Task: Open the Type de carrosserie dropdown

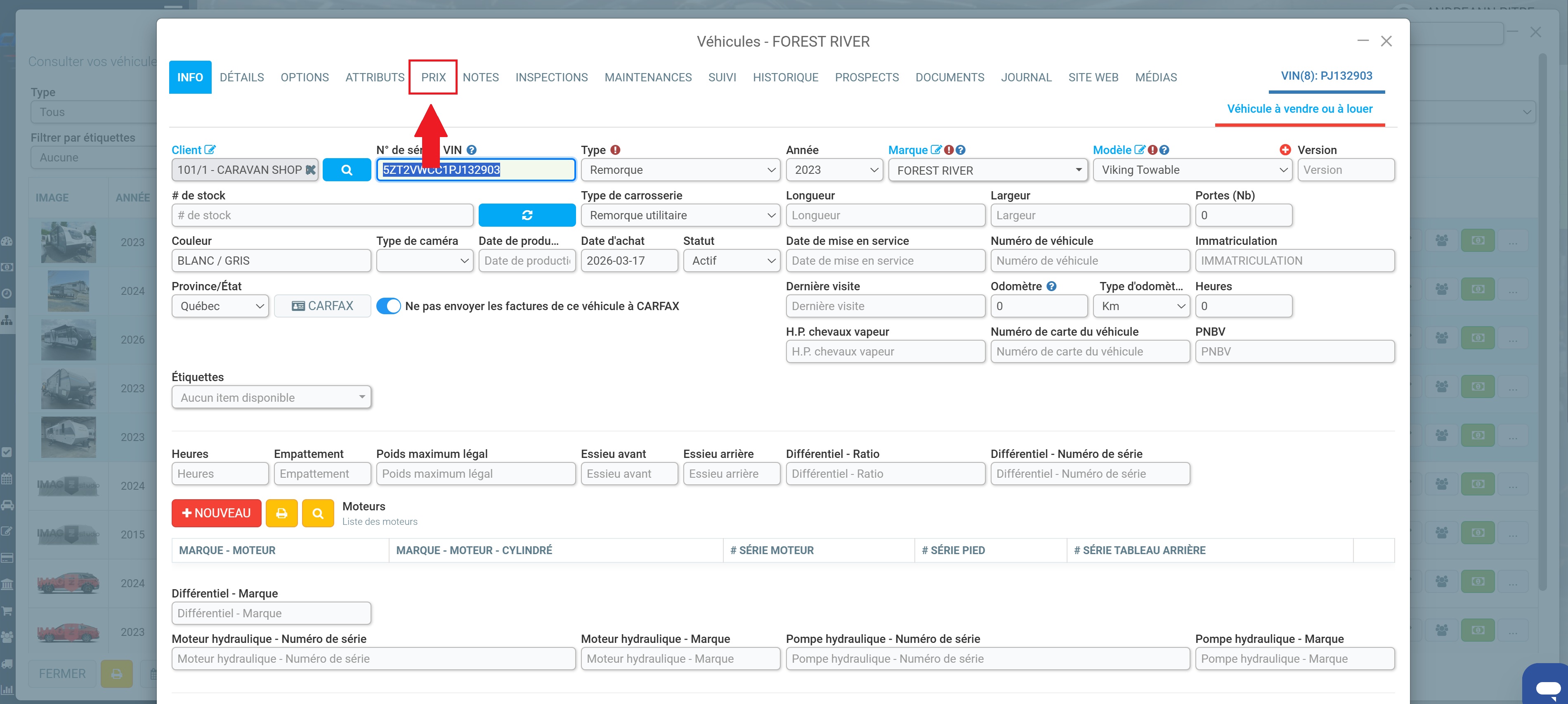Action: point(680,215)
